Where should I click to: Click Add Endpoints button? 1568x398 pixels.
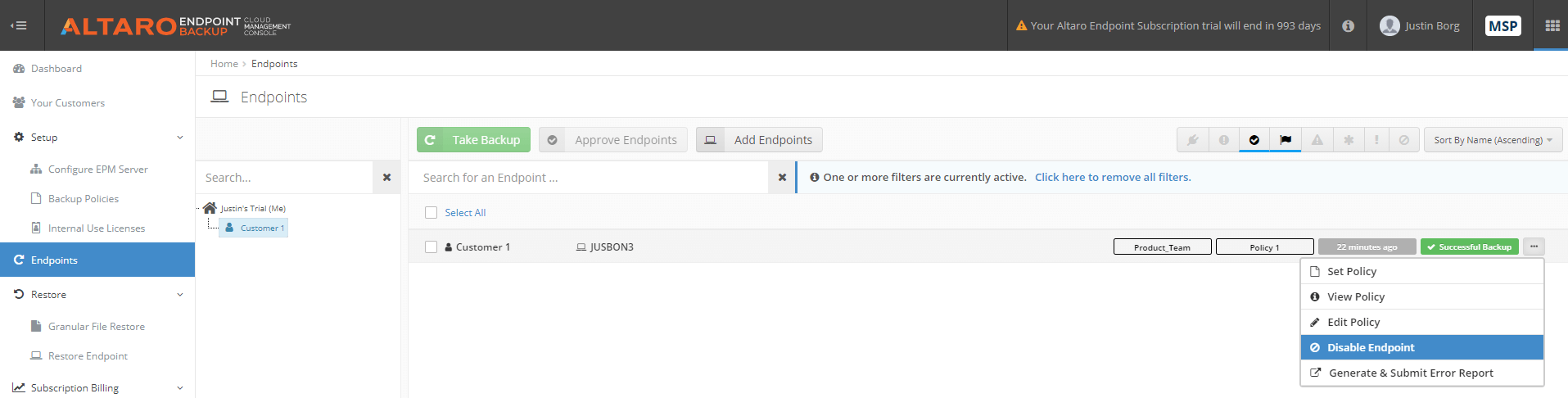point(759,140)
